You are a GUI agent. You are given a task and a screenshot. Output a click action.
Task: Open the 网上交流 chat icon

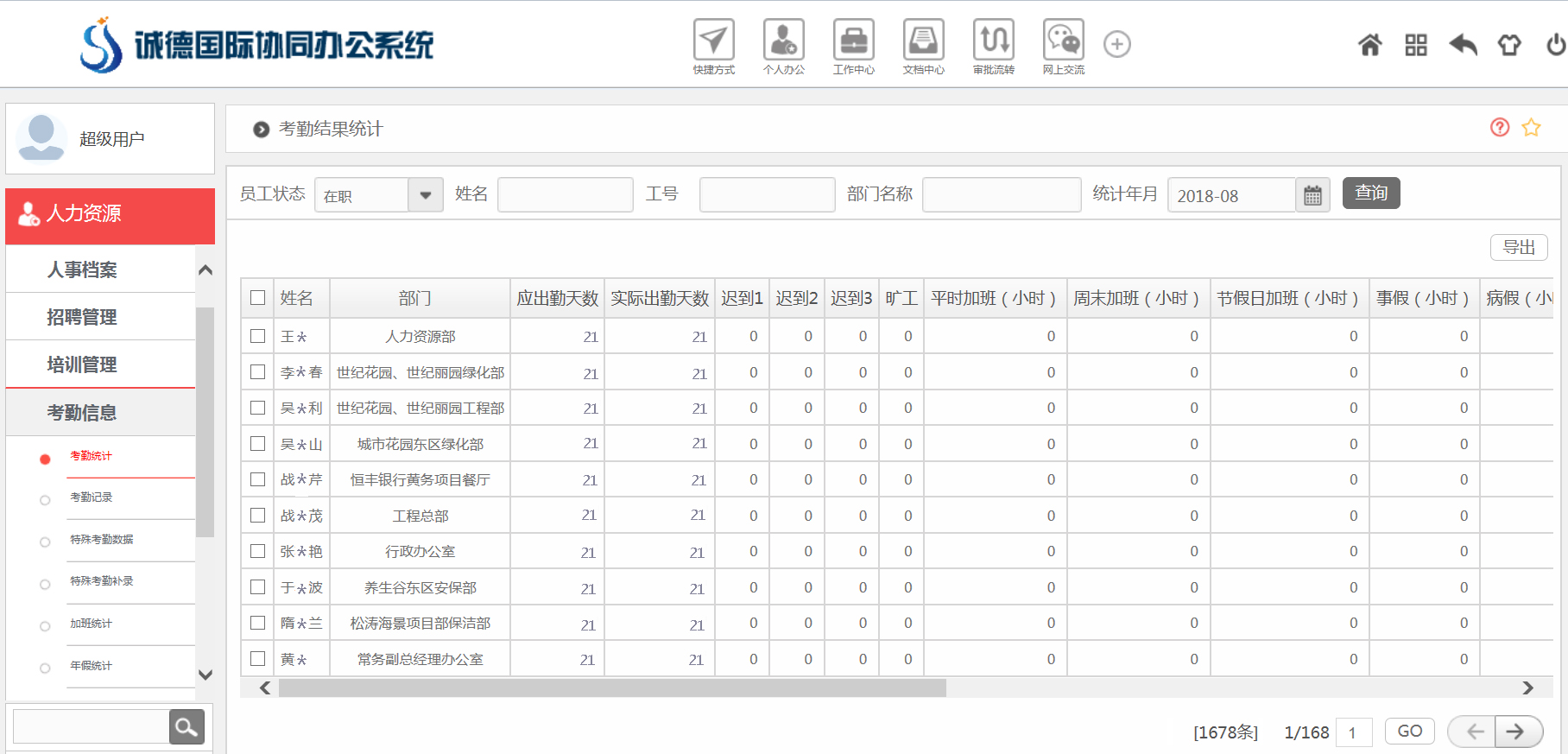click(x=1063, y=41)
